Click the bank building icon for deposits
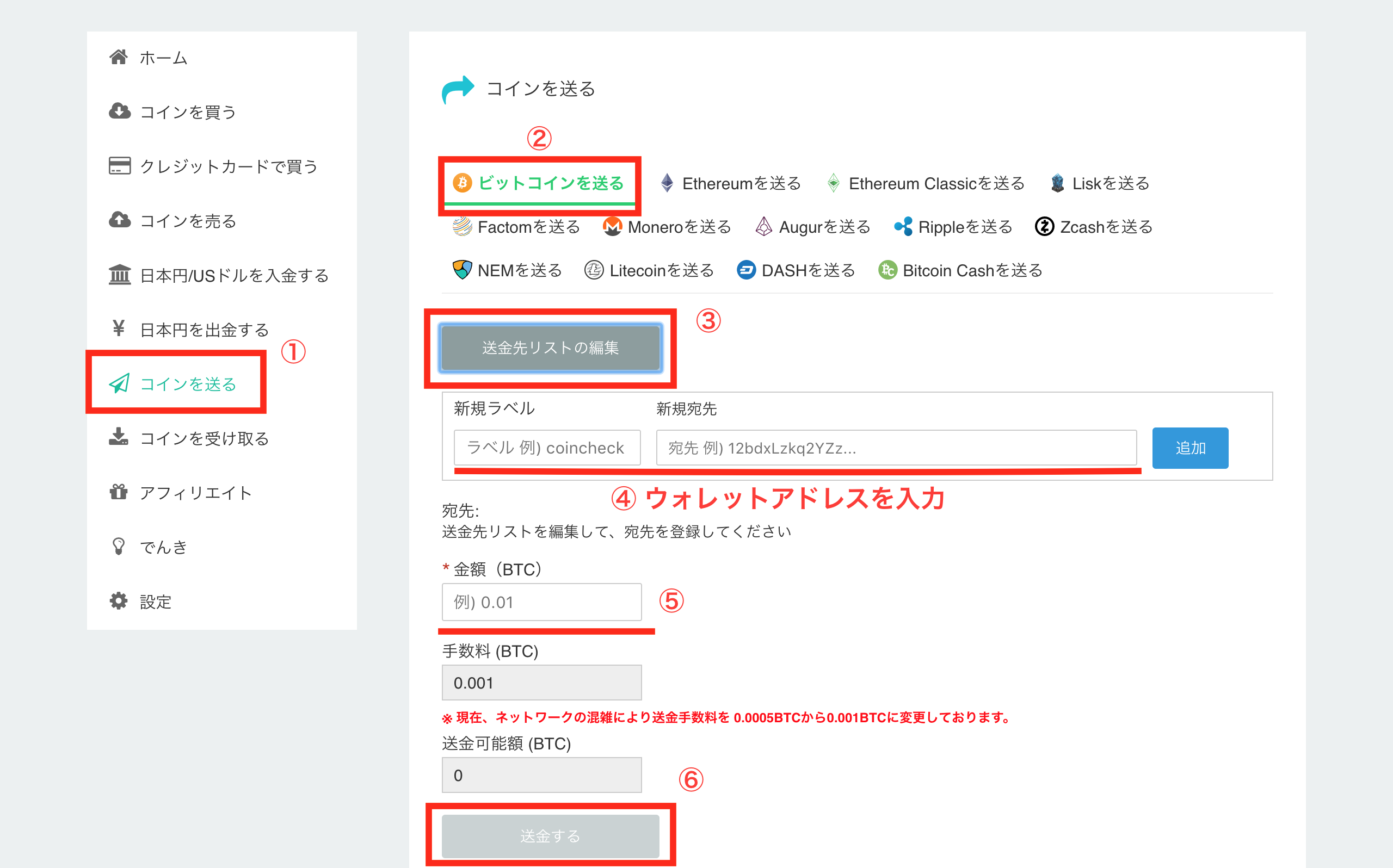 (x=119, y=275)
